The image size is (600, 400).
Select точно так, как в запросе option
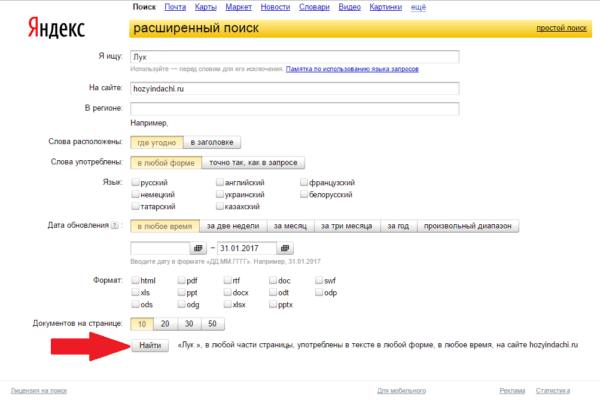point(254,163)
